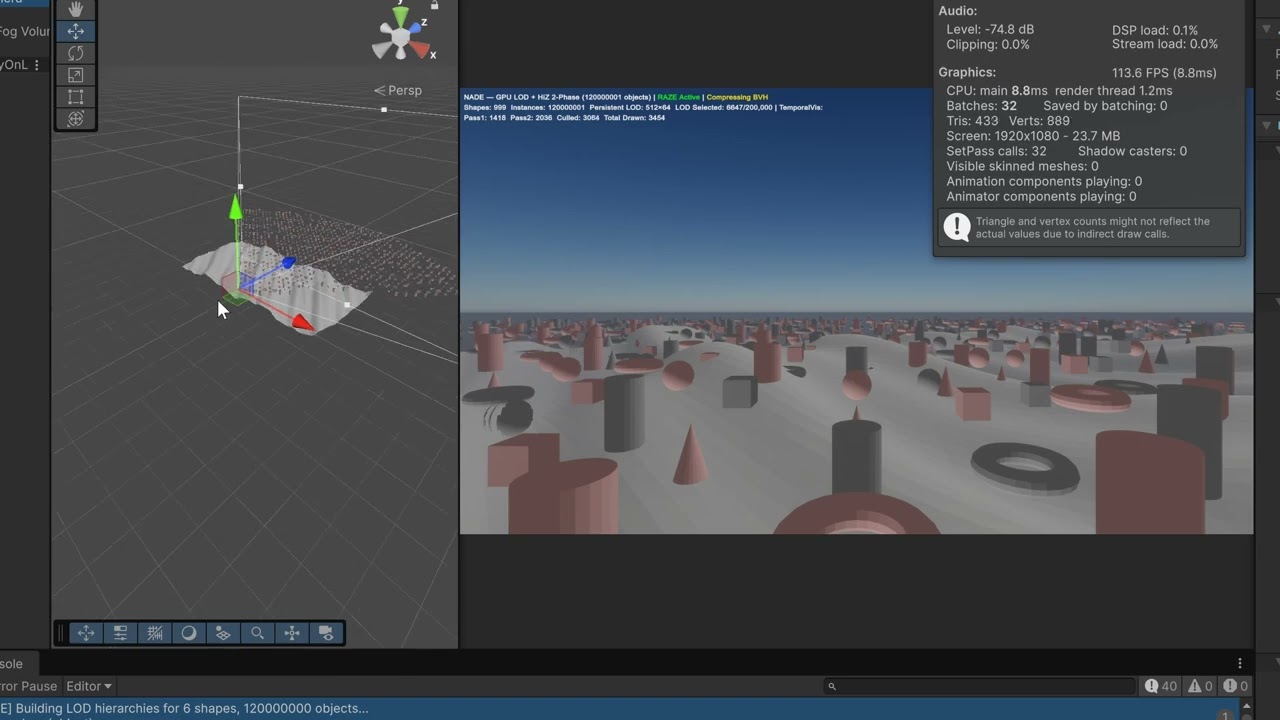Image resolution: width=1280 pixels, height=720 pixels.
Task: Toggle the Error Pause button
Action: pos(28,686)
